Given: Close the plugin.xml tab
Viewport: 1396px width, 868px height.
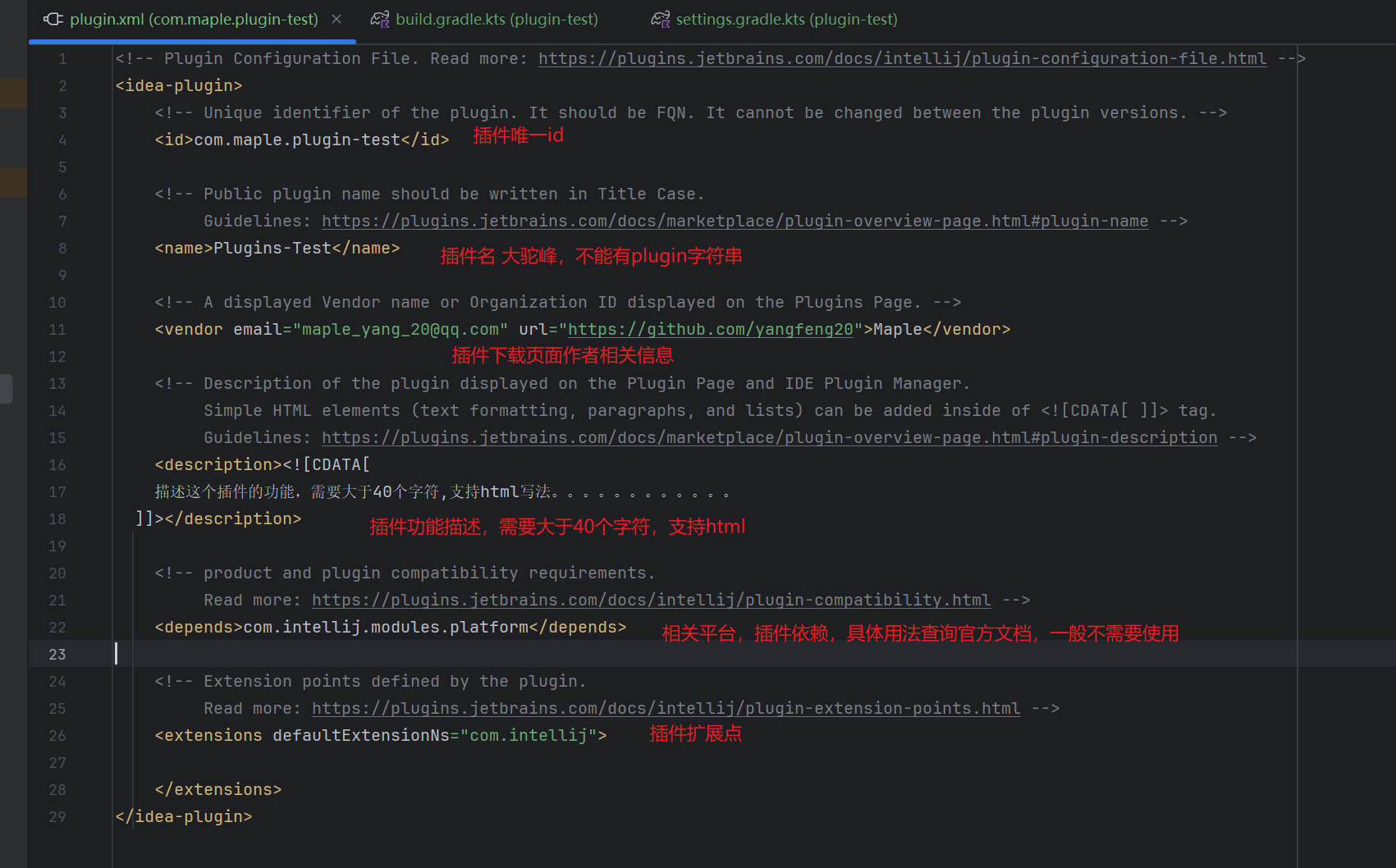Looking at the screenshot, I should (x=336, y=18).
